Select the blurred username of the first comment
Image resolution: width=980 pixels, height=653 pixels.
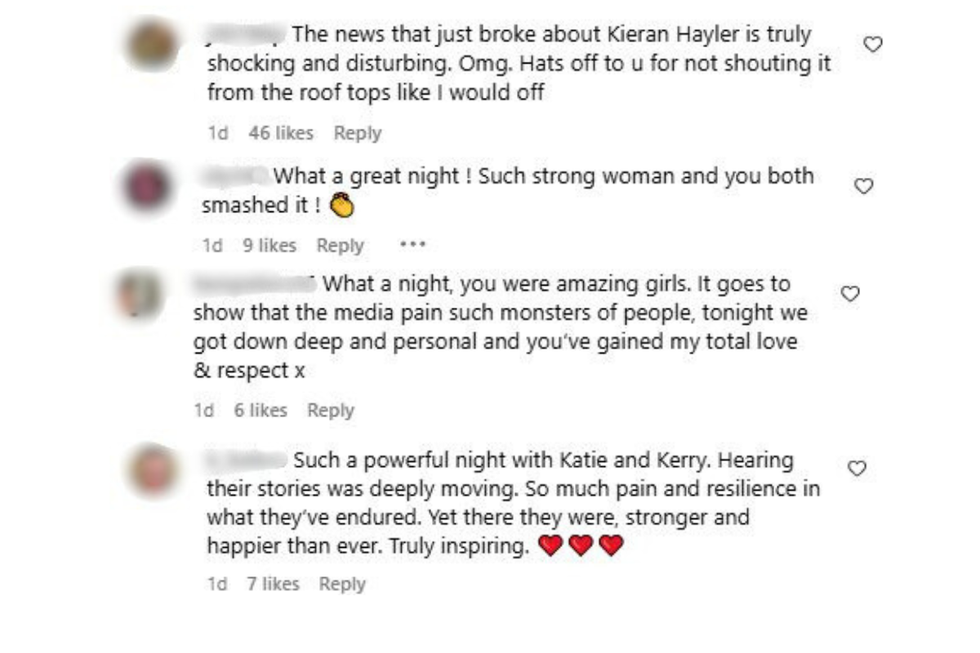(243, 30)
